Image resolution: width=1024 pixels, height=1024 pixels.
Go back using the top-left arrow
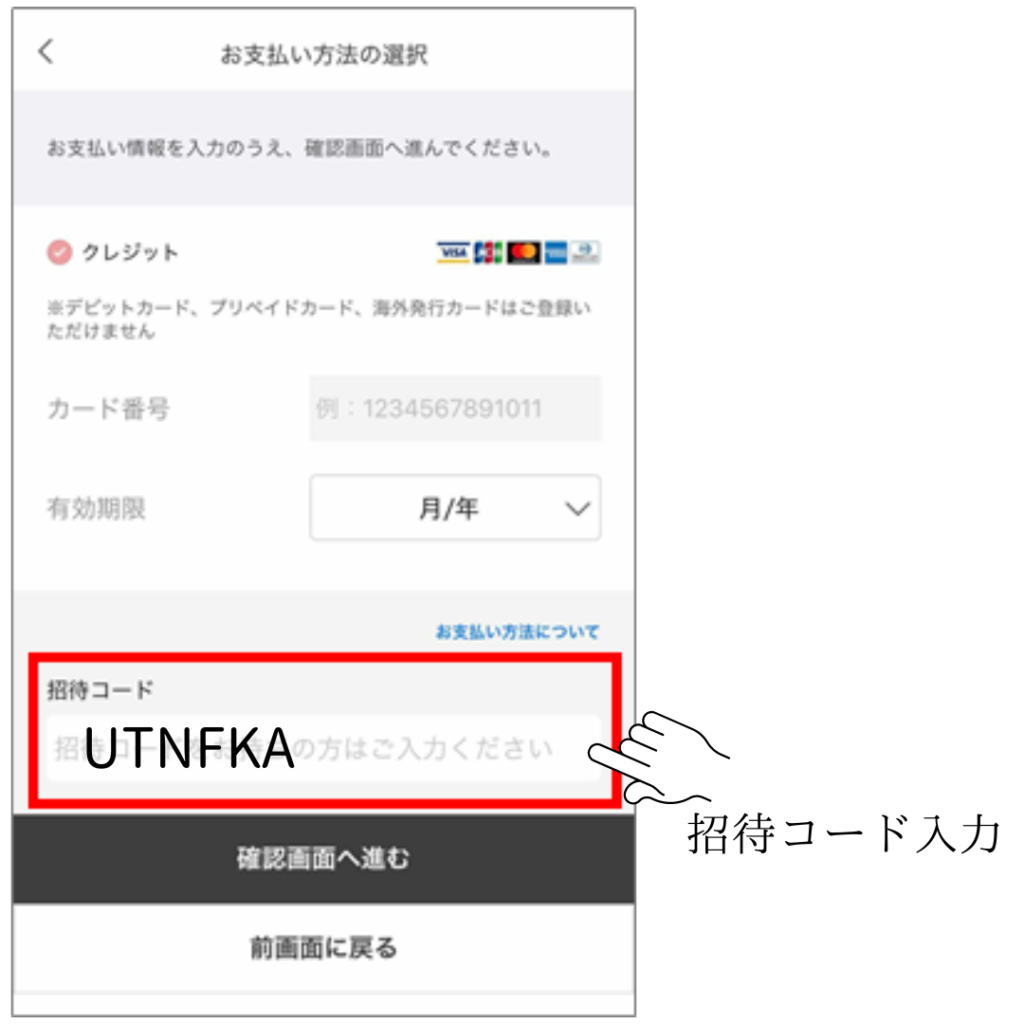coord(46,51)
